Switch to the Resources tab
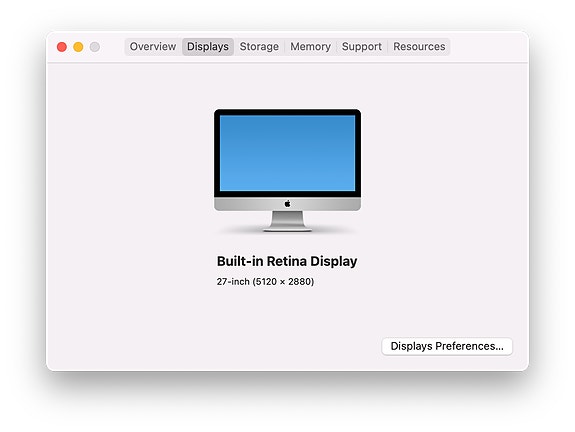575x432 pixels. point(419,47)
